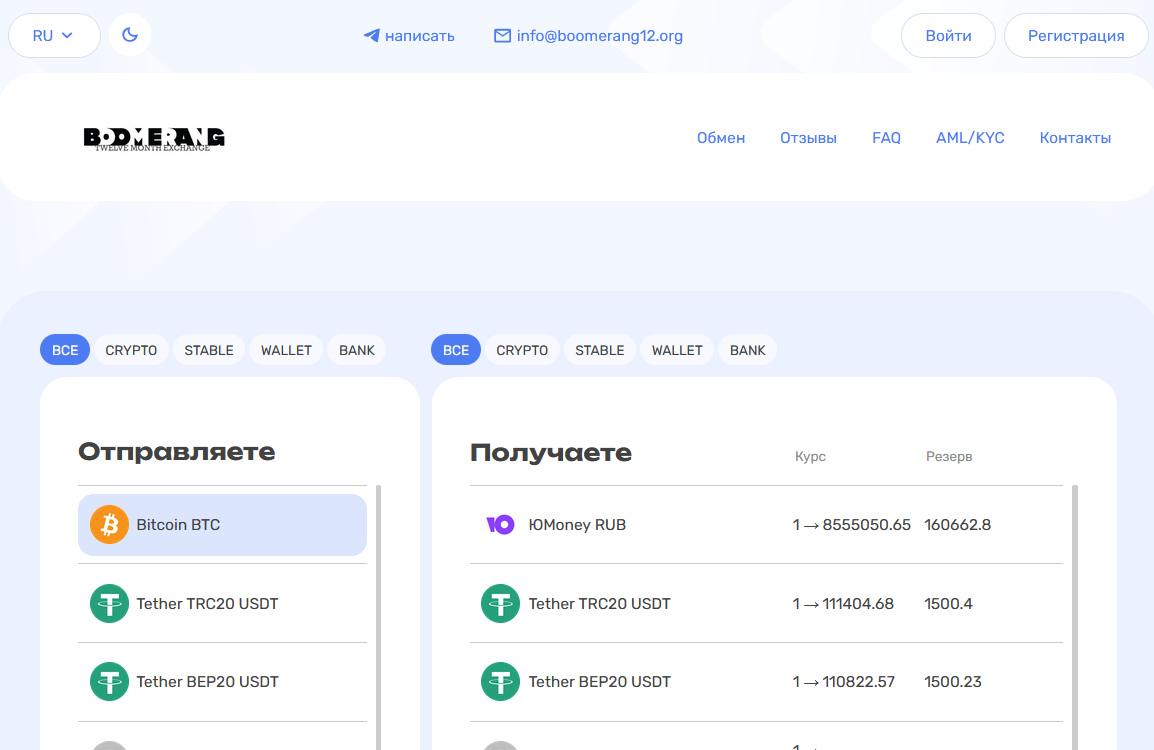Click Tether TRC20 icon in the receive list
The height and width of the screenshot is (750, 1154).
[500, 604]
